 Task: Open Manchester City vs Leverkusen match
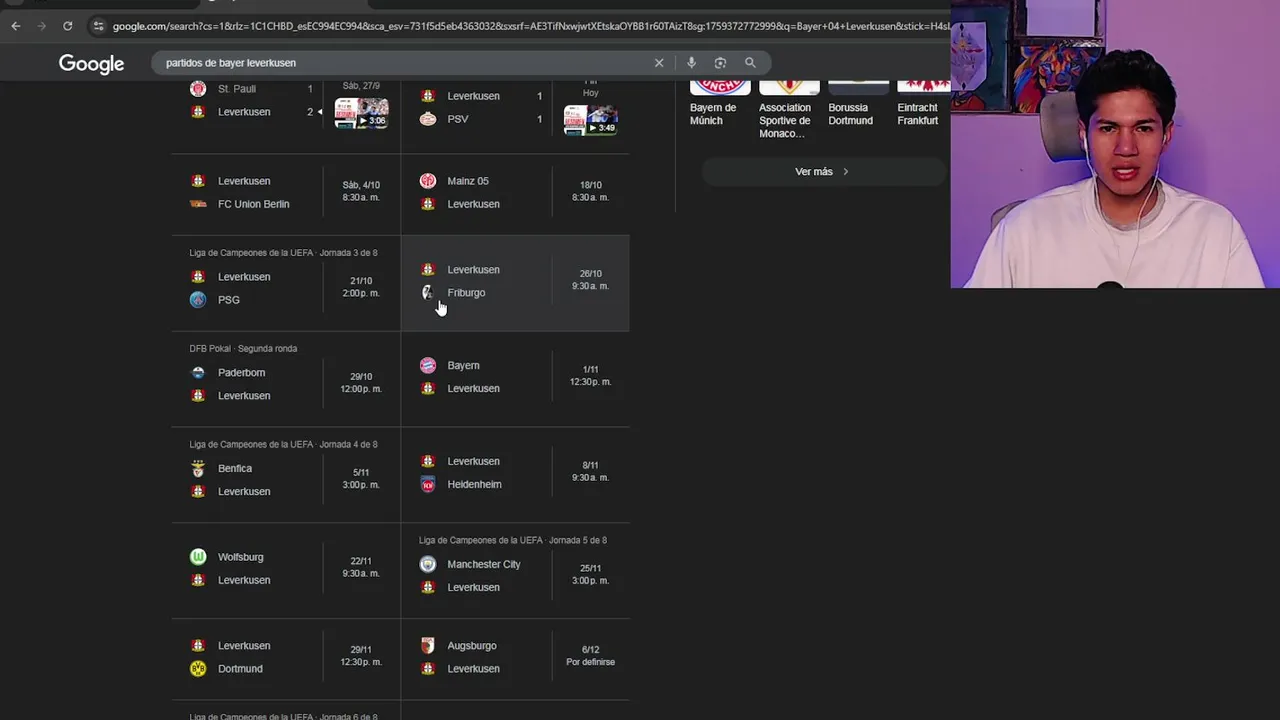tap(515, 570)
